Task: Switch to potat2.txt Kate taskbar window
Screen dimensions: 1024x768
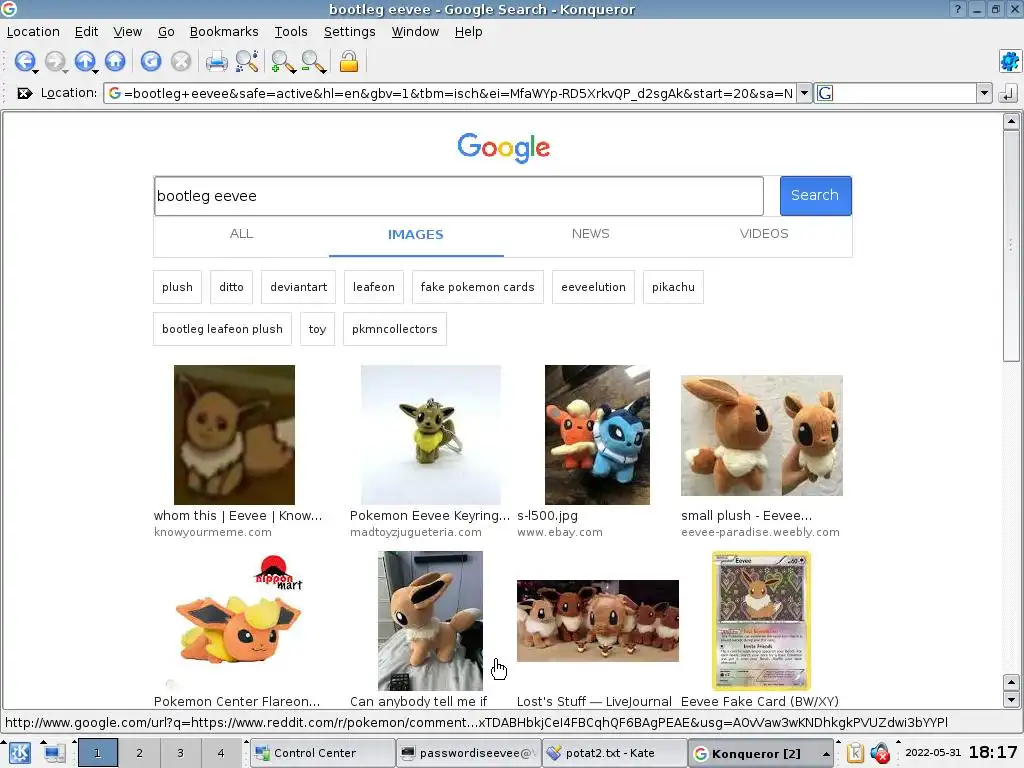Action: [x=614, y=753]
